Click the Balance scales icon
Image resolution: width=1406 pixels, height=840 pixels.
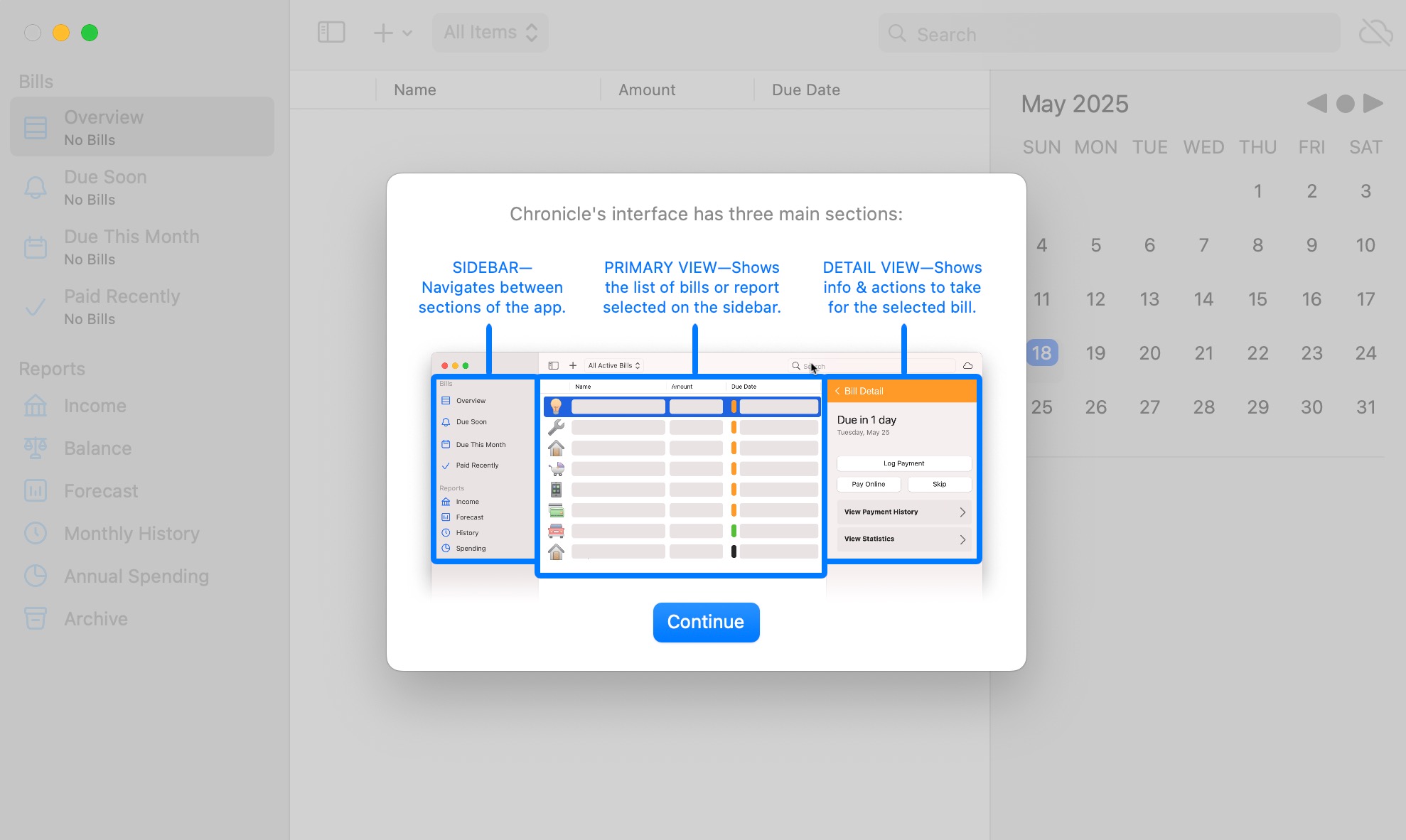point(36,448)
